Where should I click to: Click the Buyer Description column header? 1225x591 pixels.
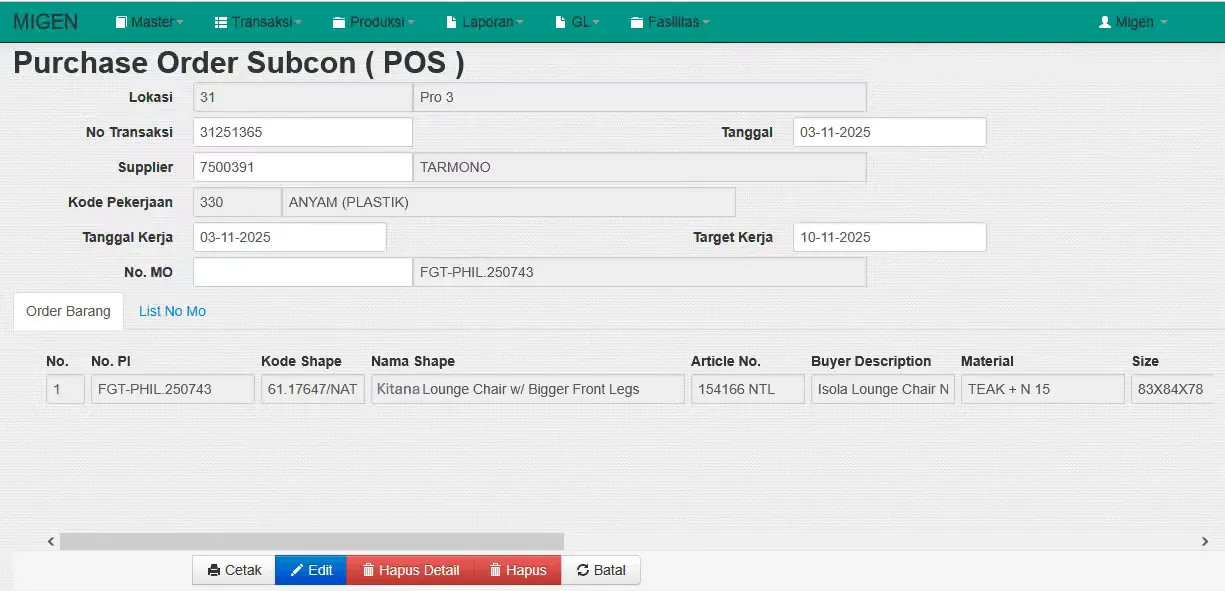click(871, 361)
